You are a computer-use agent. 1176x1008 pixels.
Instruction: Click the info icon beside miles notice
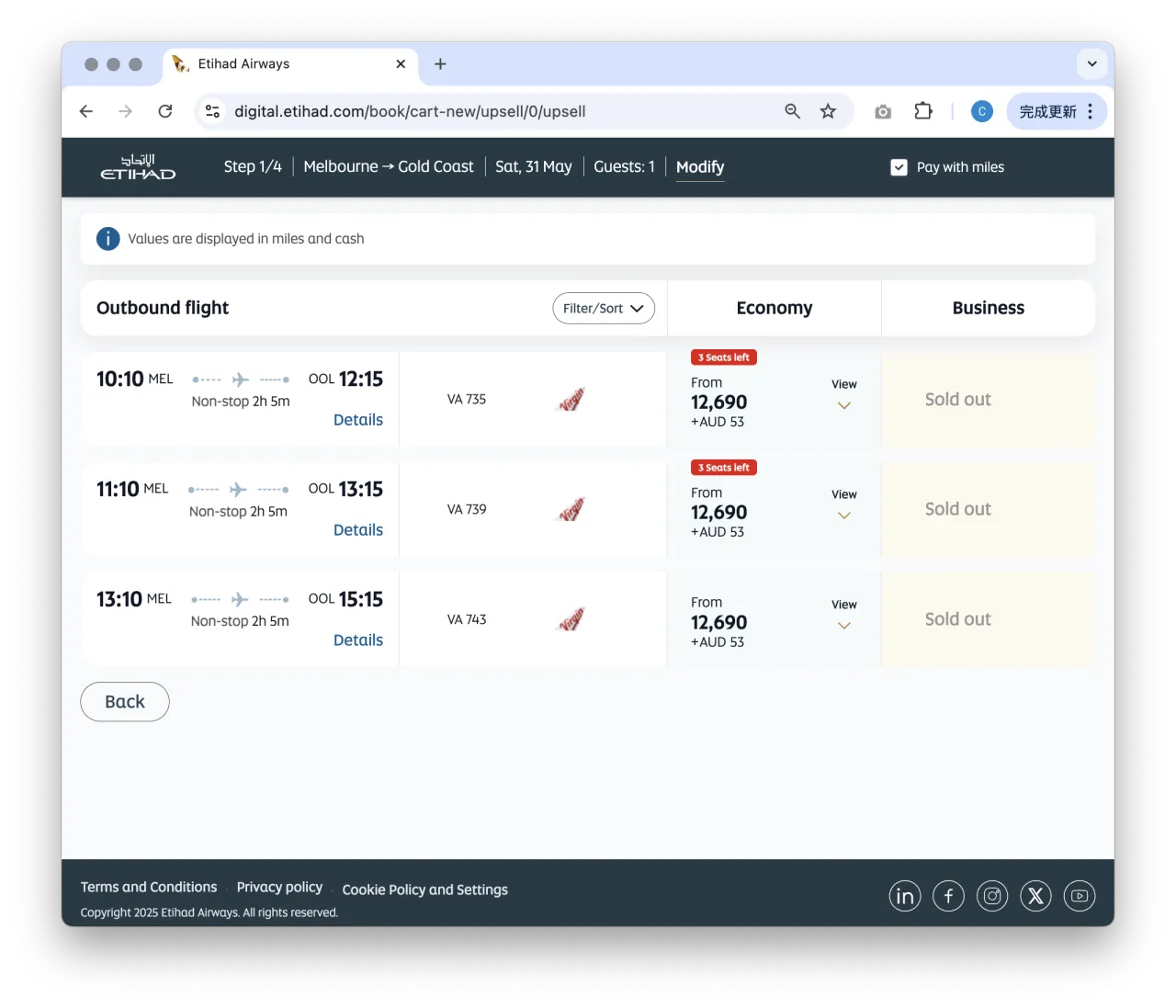pyautogui.click(x=107, y=239)
